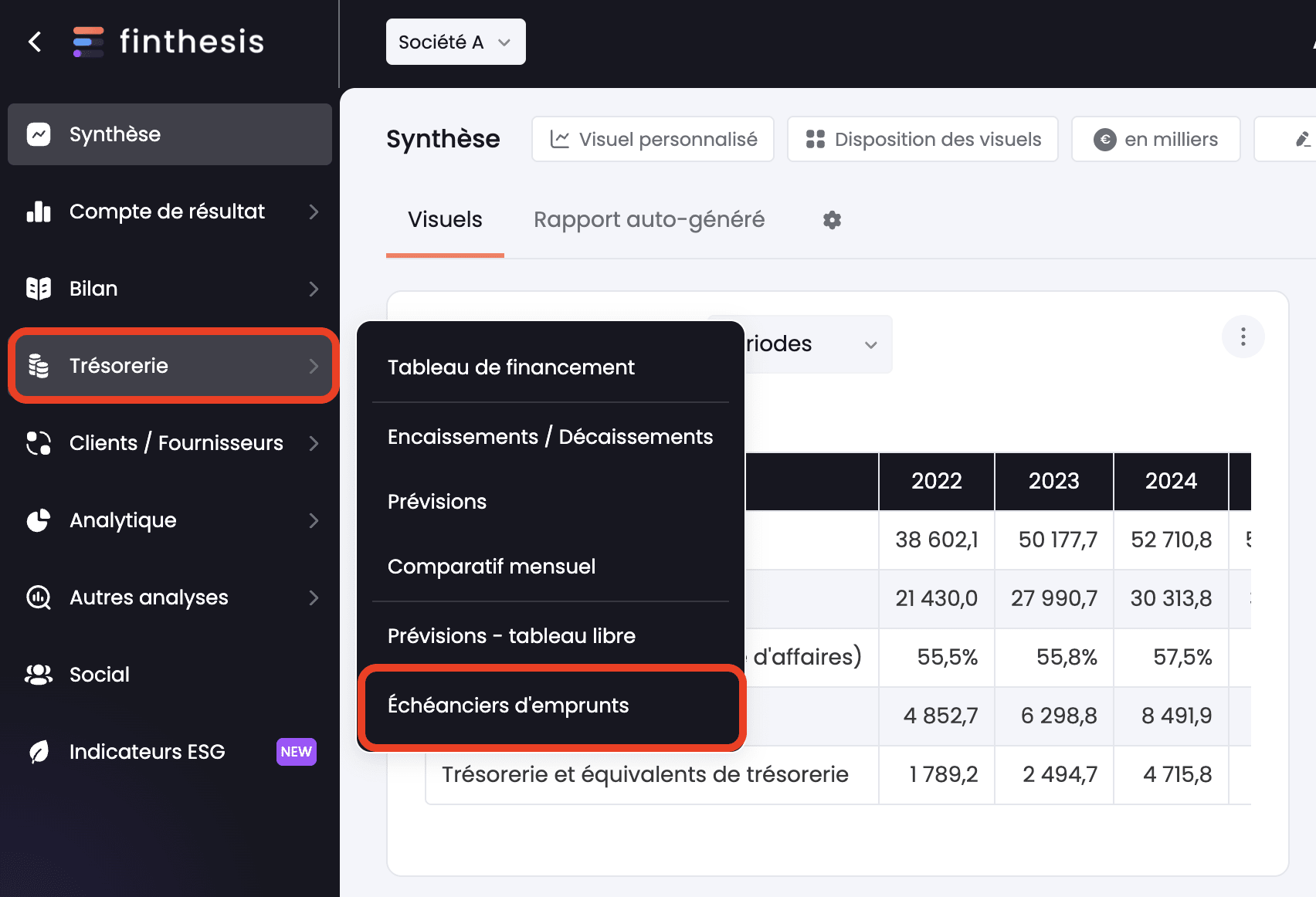Open Indicateurs ESG in the sidebar
Screen dimensions: 1316x897
pos(170,752)
